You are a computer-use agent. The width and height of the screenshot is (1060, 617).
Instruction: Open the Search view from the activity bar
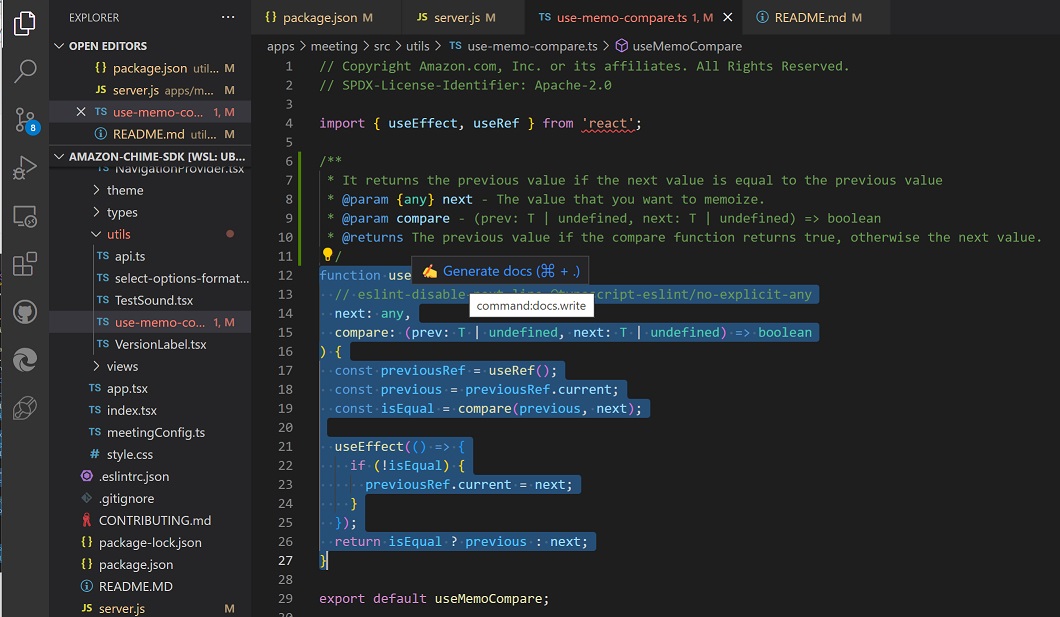pyautogui.click(x=25, y=72)
